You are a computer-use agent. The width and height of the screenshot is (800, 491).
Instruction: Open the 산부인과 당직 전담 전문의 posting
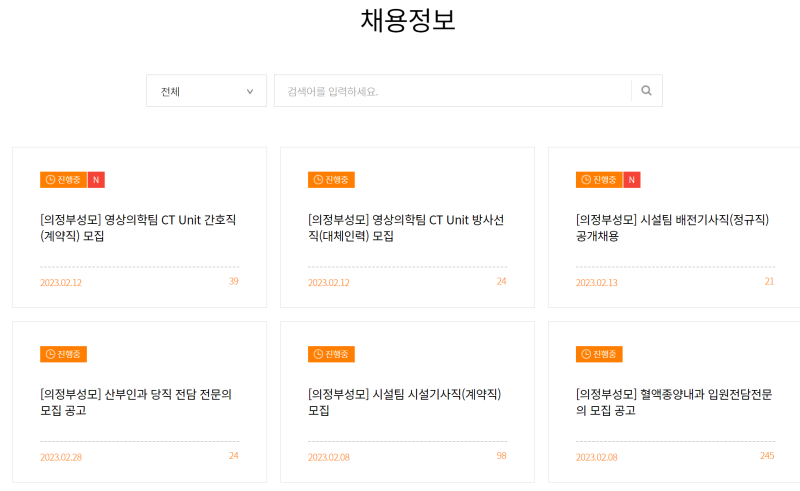tap(136, 402)
